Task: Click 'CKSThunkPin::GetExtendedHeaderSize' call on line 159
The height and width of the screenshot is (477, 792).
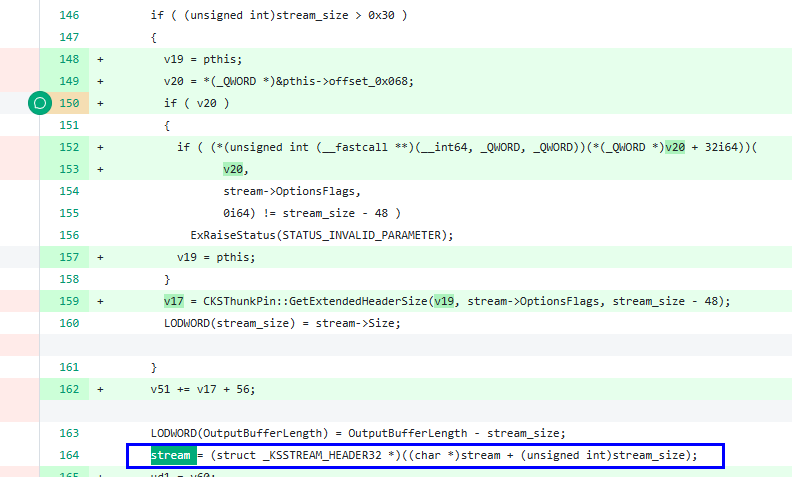Action: (315, 301)
